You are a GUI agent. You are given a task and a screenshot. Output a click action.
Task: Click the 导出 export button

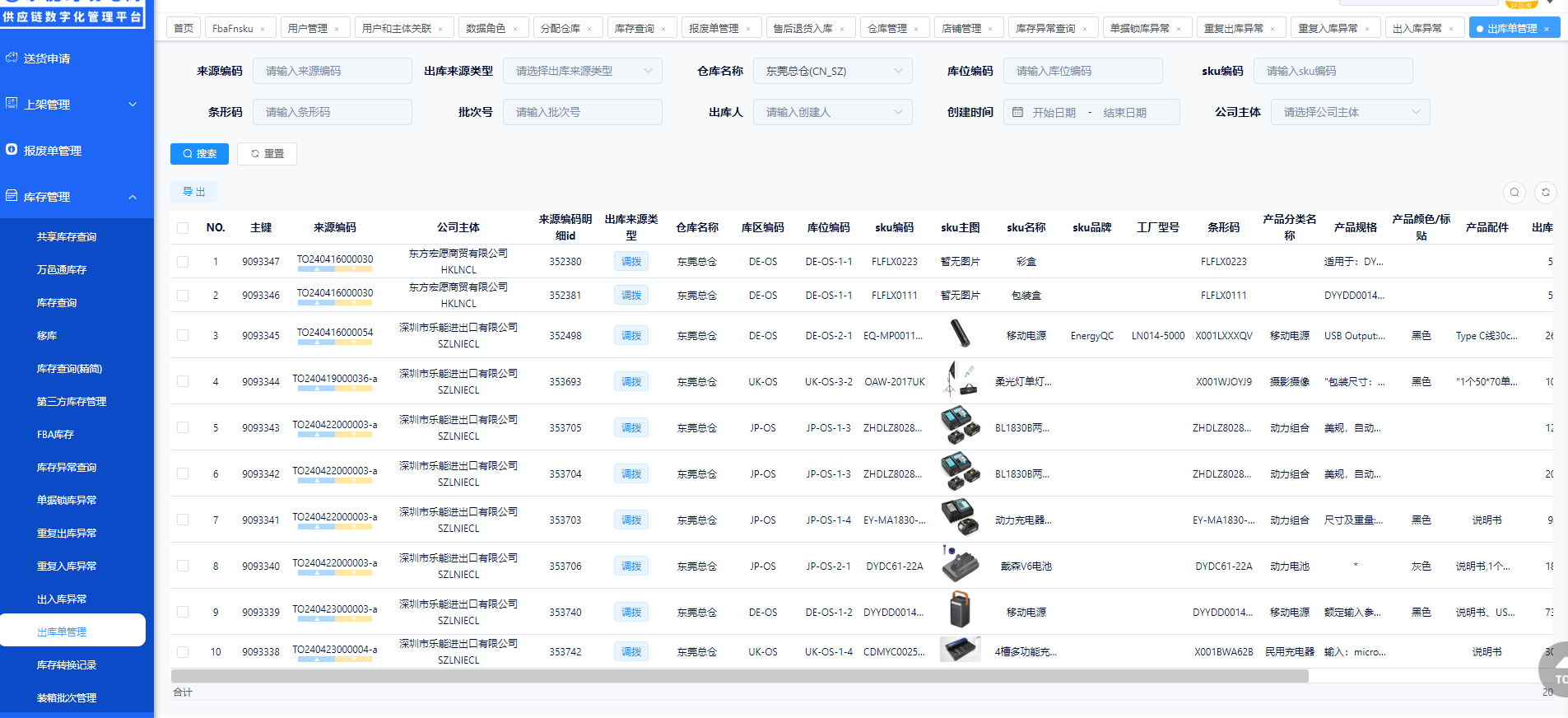click(x=194, y=192)
